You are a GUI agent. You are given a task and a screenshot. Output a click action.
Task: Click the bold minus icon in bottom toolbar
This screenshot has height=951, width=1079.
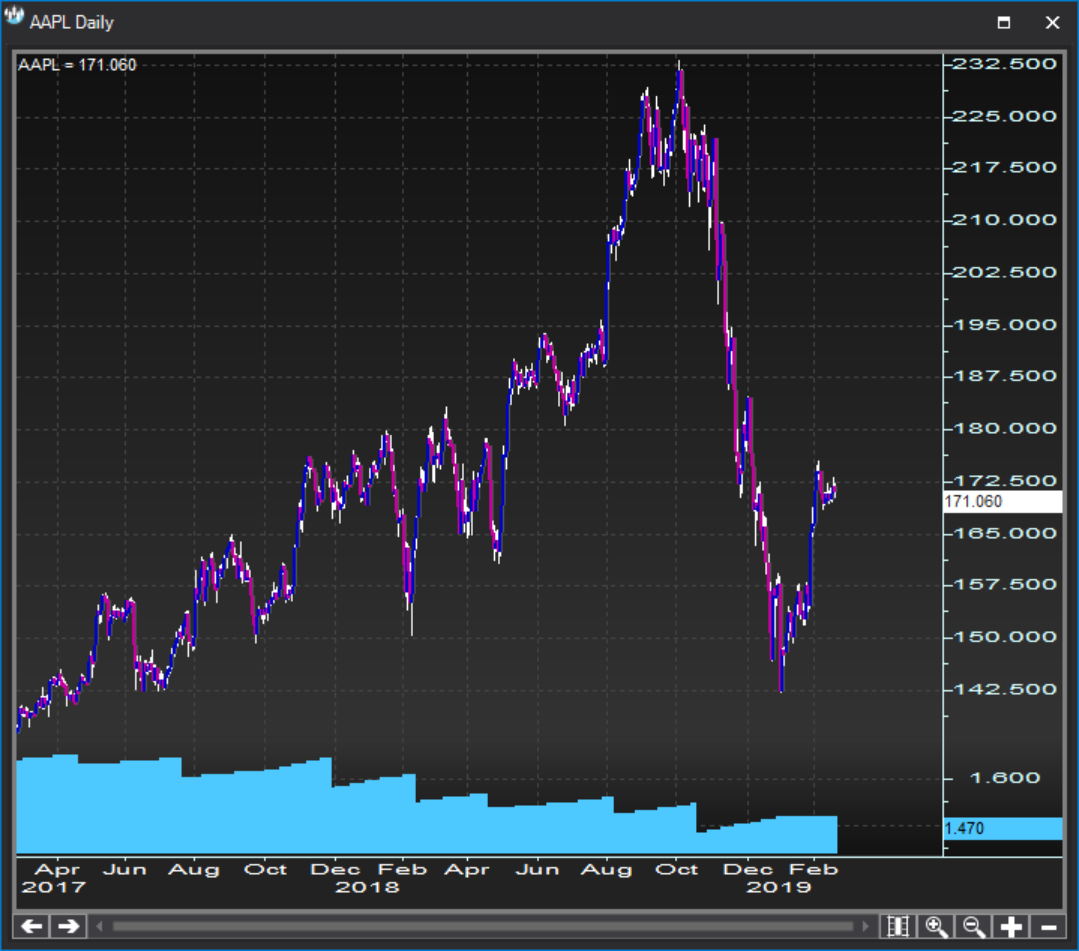(x=1048, y=926)
